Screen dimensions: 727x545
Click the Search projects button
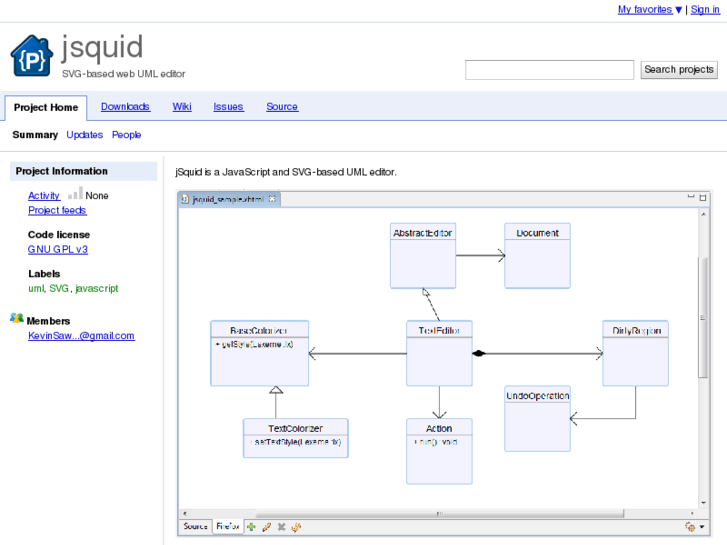(679, 70)
